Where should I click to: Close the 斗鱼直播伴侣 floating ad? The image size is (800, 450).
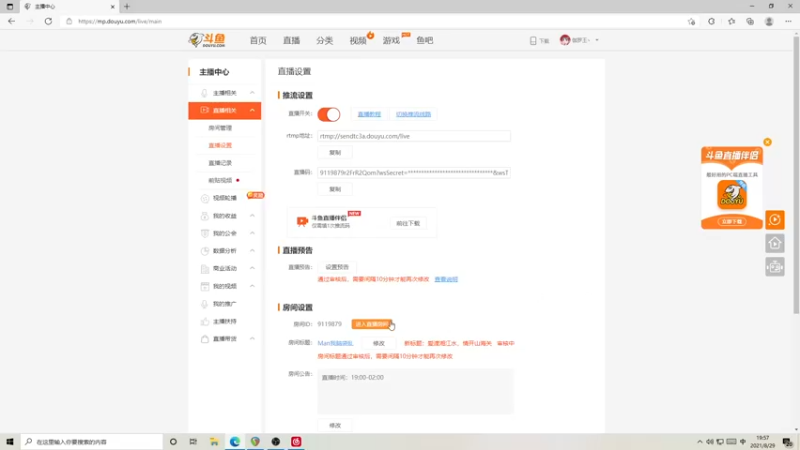click(767, 142)
